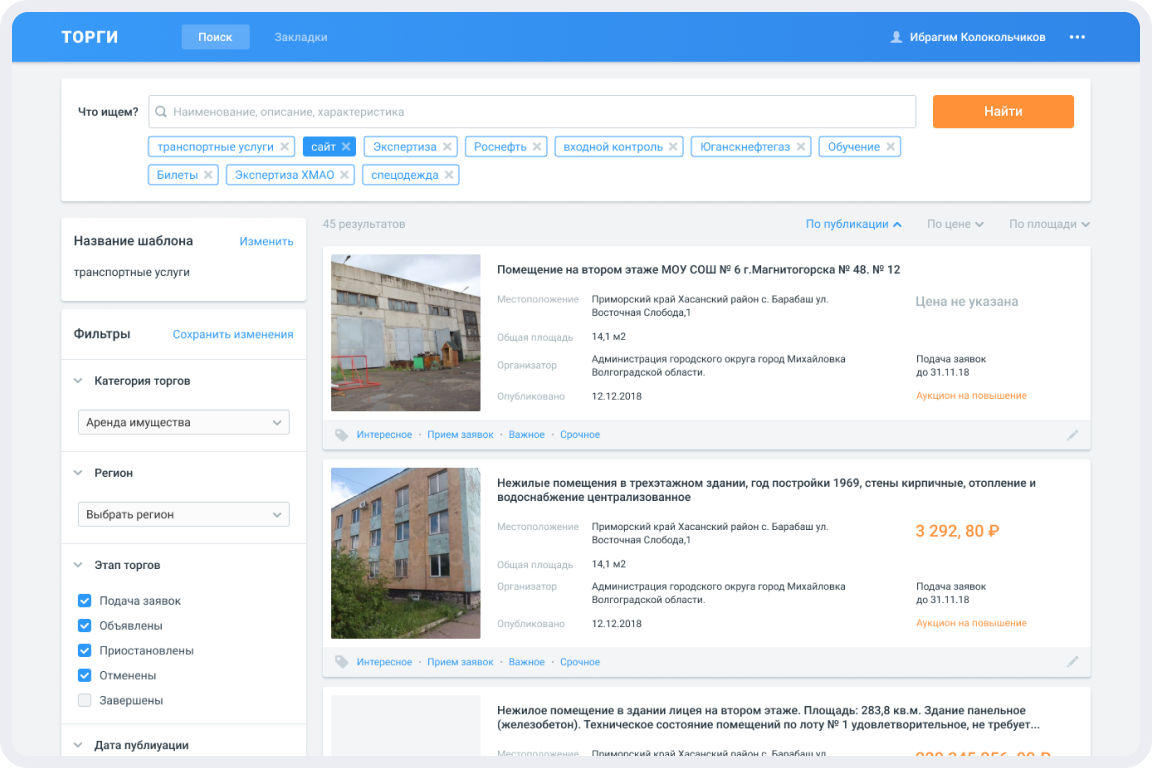Image resolution: width=1152 pixels, height=768 pixels.
Task: Collapse the 'Этап торгов' filter section
Action: coord(79,565)
